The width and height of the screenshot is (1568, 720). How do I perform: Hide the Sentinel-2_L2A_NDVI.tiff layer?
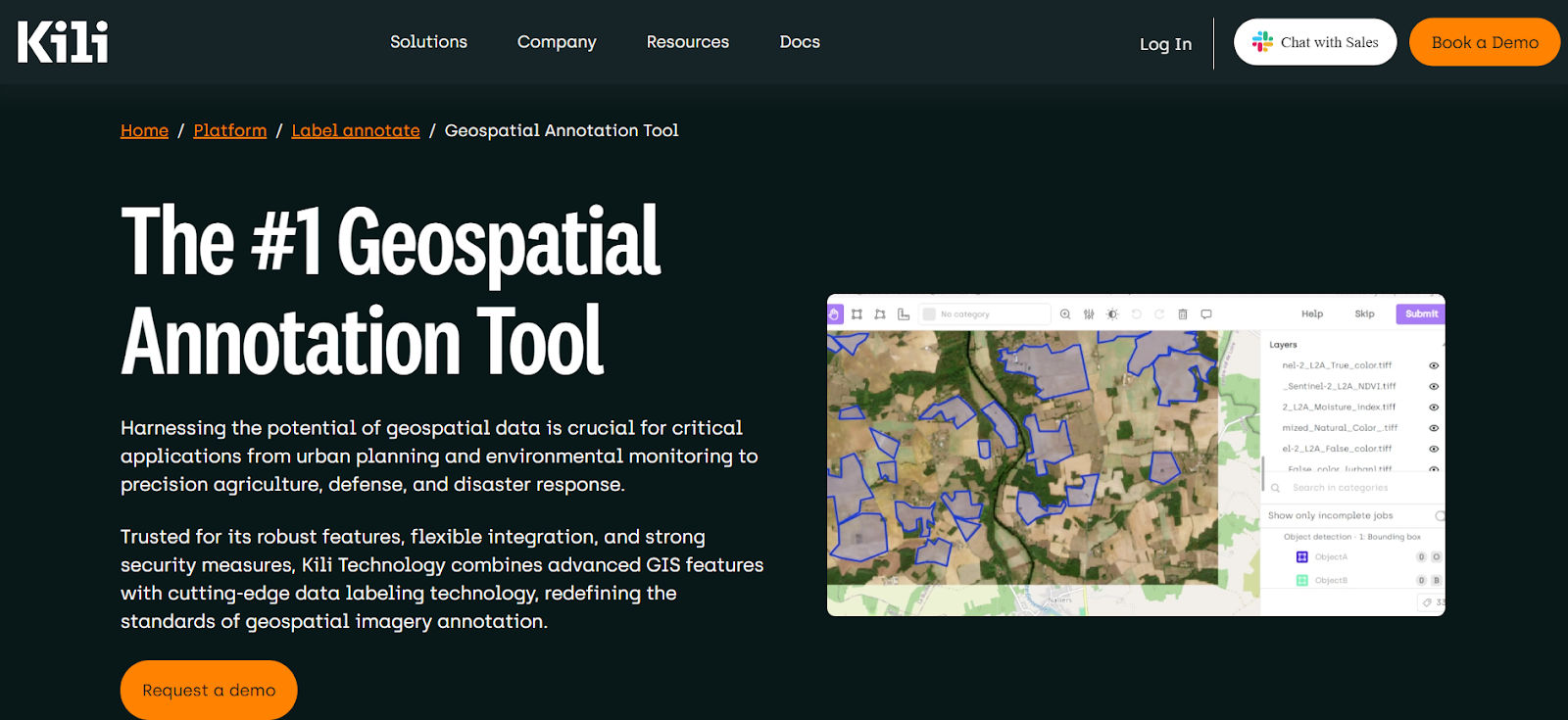(1434, 387)
